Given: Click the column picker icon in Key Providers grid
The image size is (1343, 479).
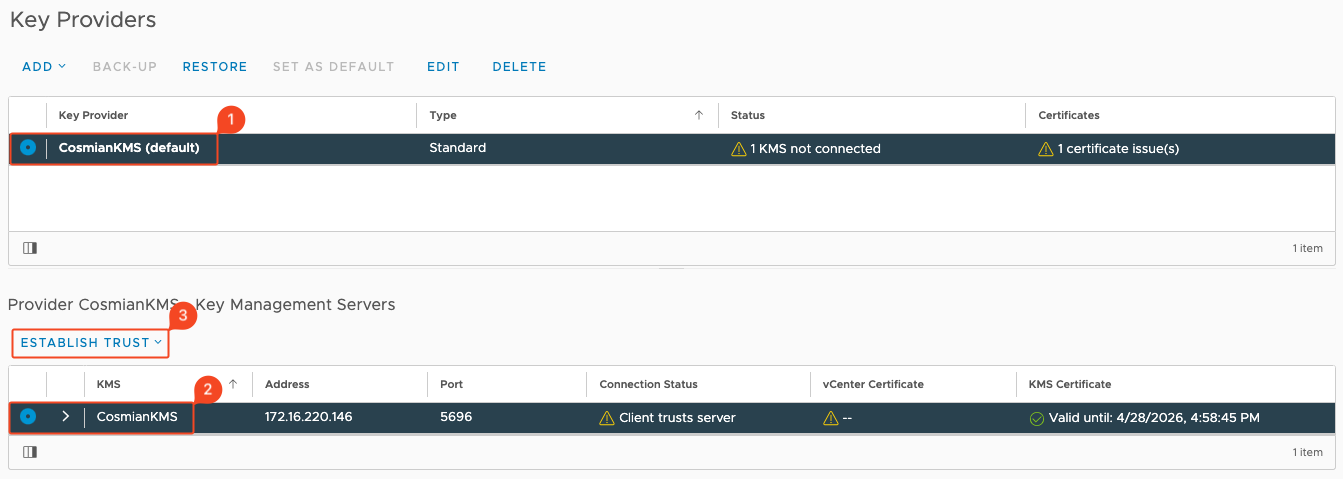Looking at the screenshot, I should tap(30, 248).
